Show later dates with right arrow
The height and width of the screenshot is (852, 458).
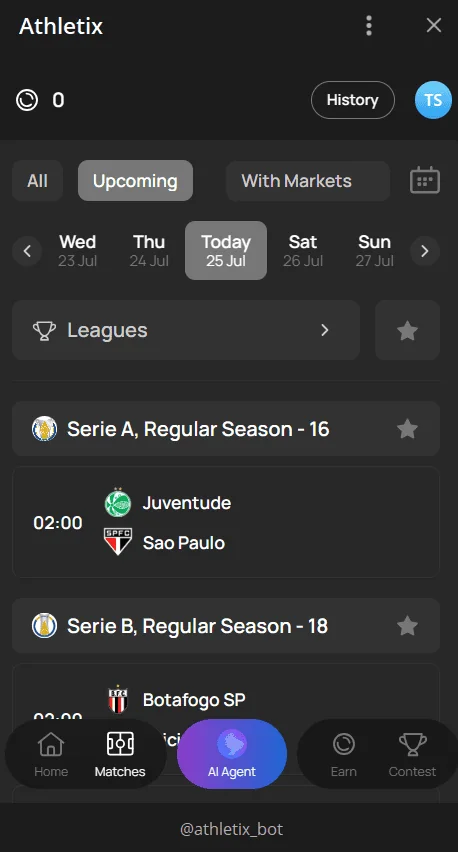(425, 251)
